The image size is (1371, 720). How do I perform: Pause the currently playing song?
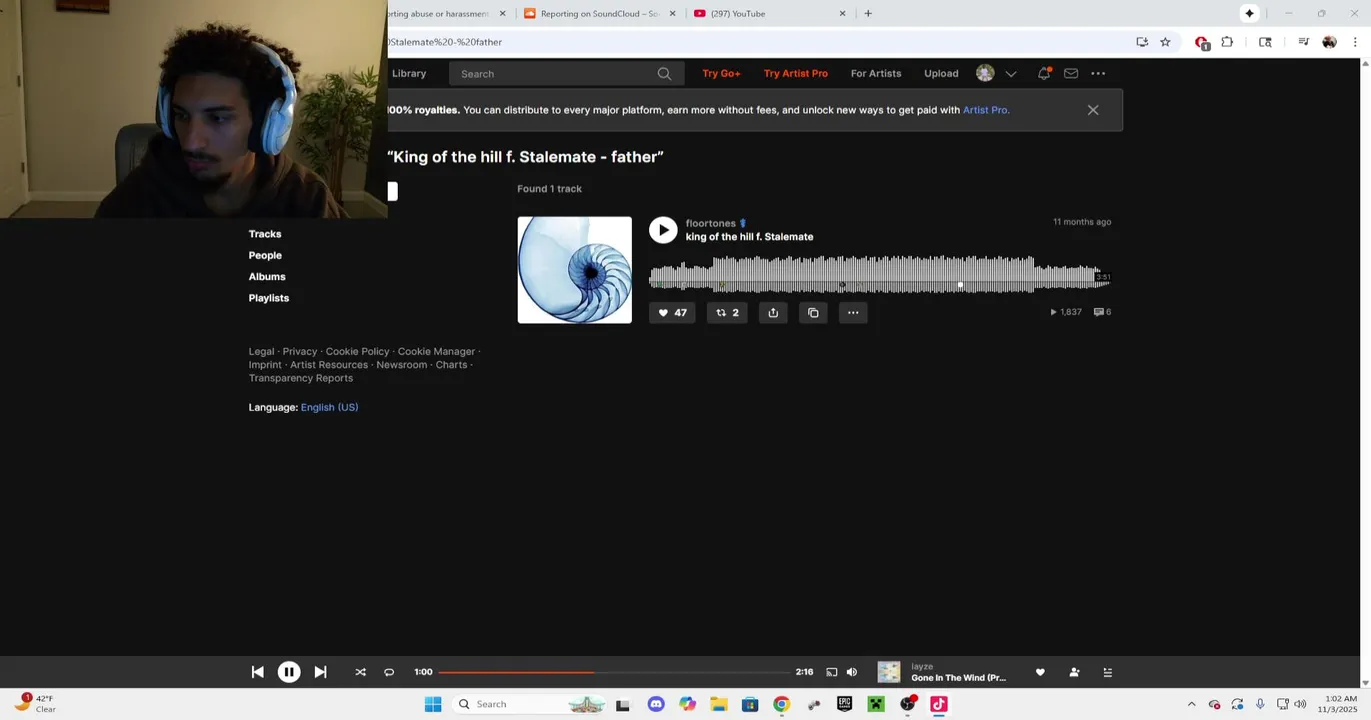click(x=288, y=672)
